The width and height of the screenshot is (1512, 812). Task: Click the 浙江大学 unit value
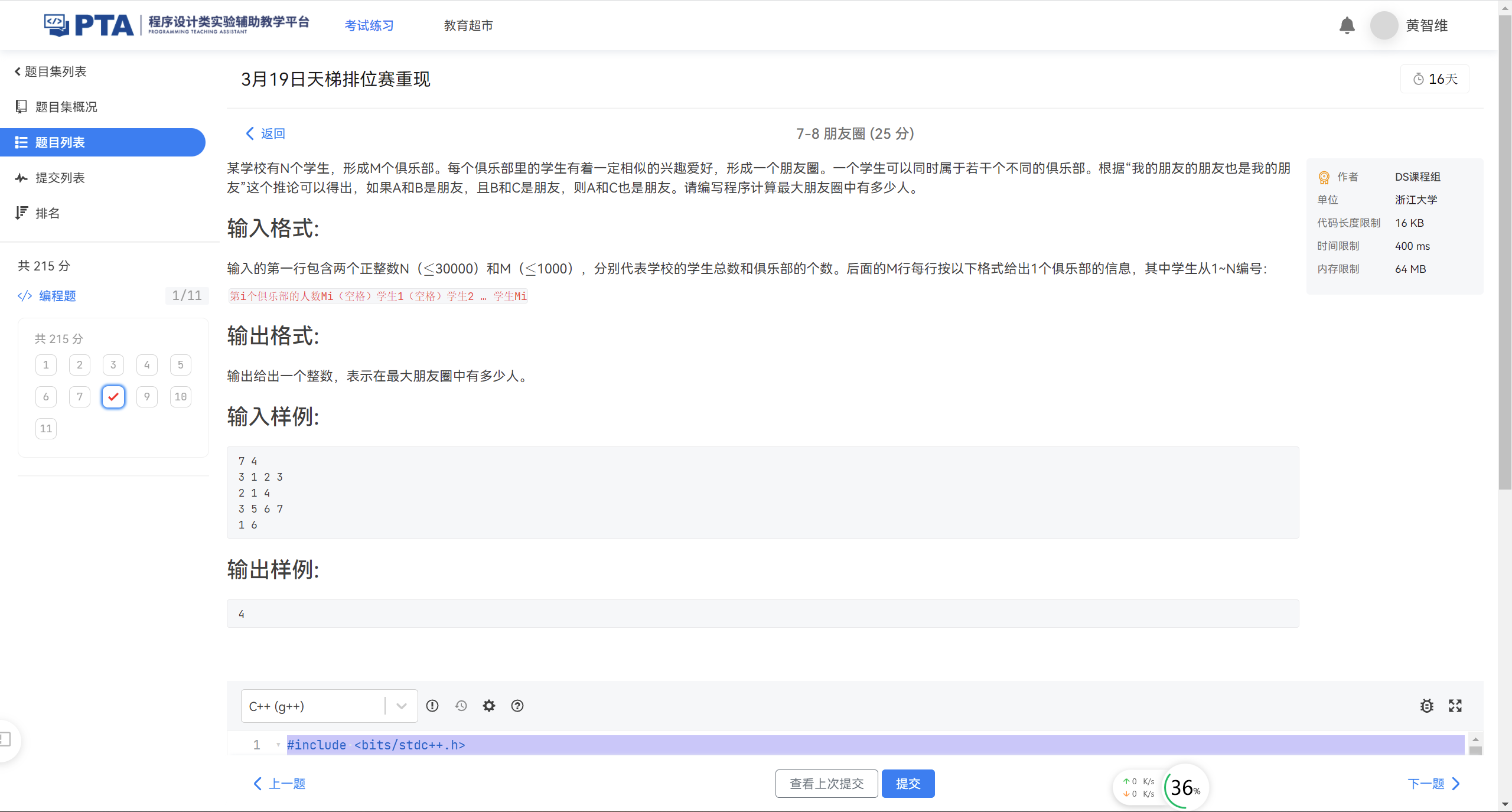tap(1416, 200)
